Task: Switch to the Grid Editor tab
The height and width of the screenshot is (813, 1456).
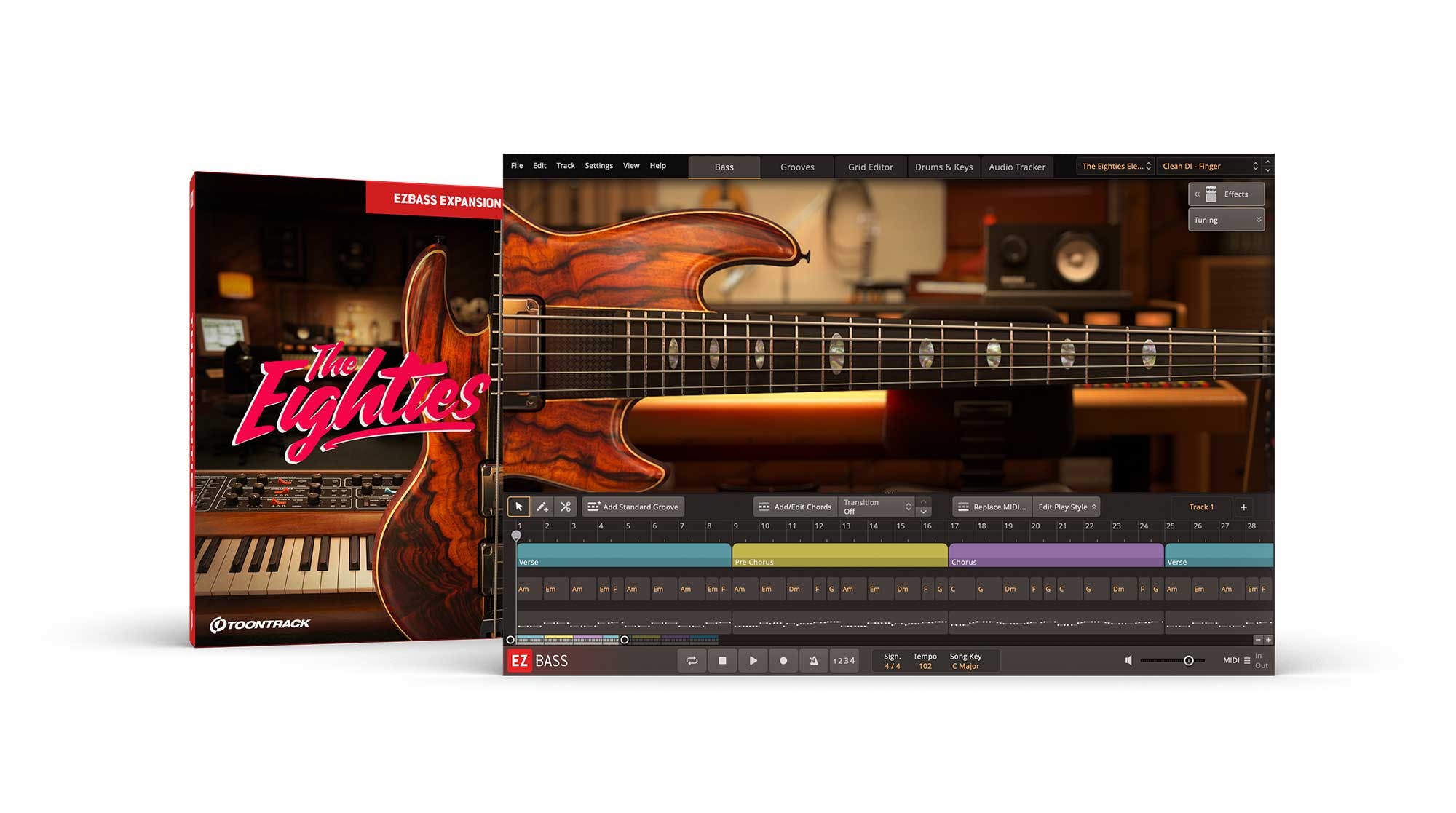Action: (x=870, y=167)
